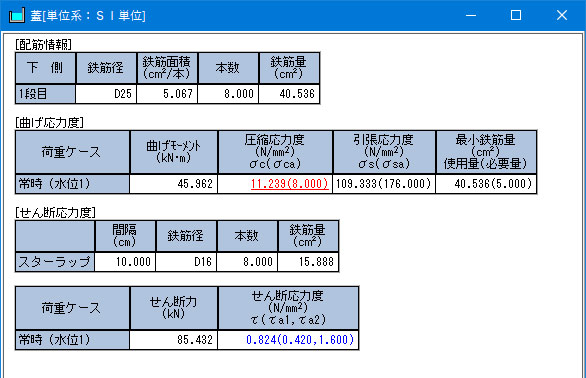Click the [配筋情報] section label

tap(43, 44)
